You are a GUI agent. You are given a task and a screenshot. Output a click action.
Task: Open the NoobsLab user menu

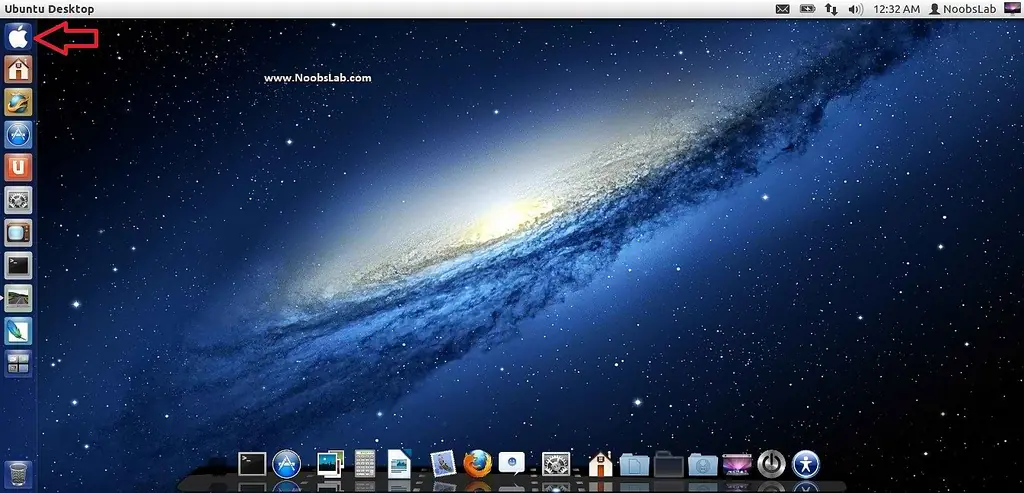coord(962,9)
